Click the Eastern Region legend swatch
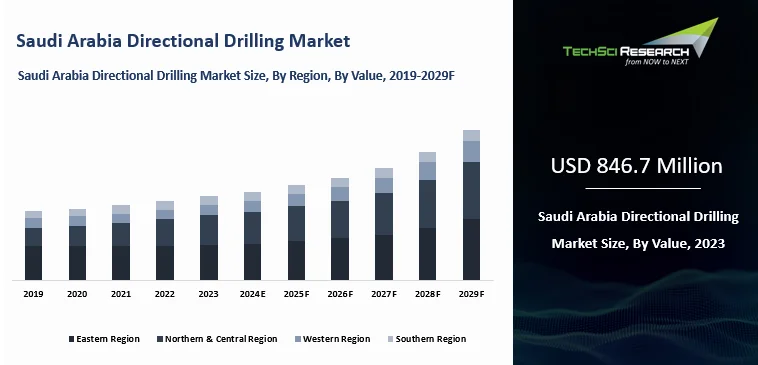The height and width of the screenshot is (365, 758). [72, 339]
